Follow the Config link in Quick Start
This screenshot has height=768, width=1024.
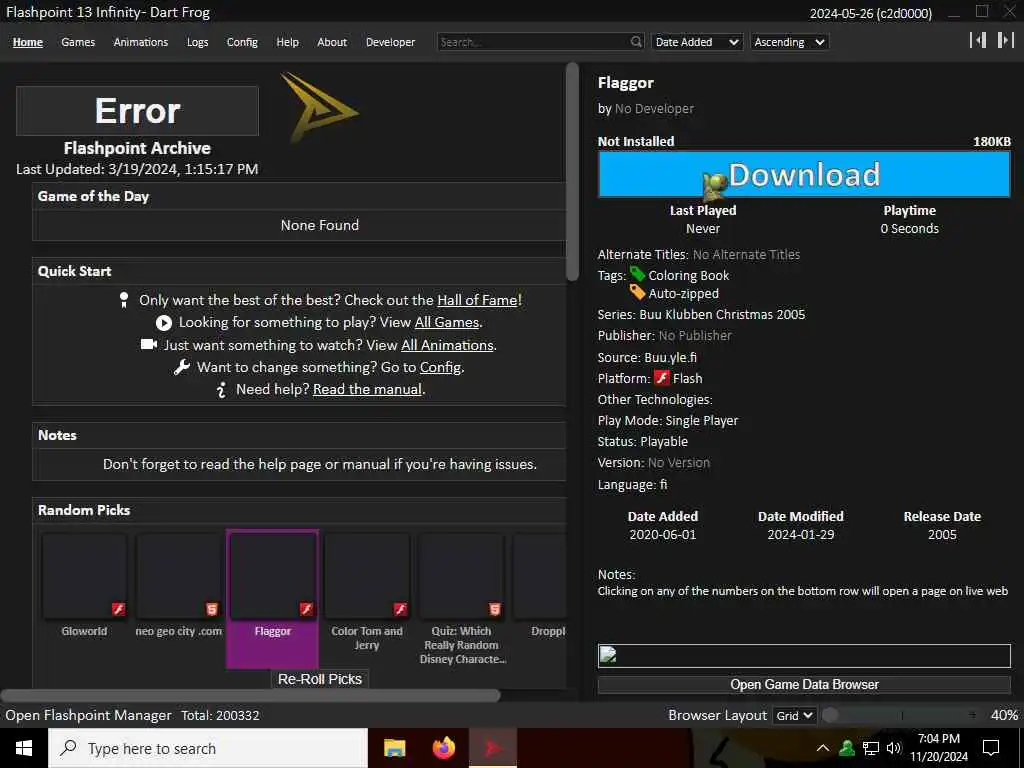(440, 367)
